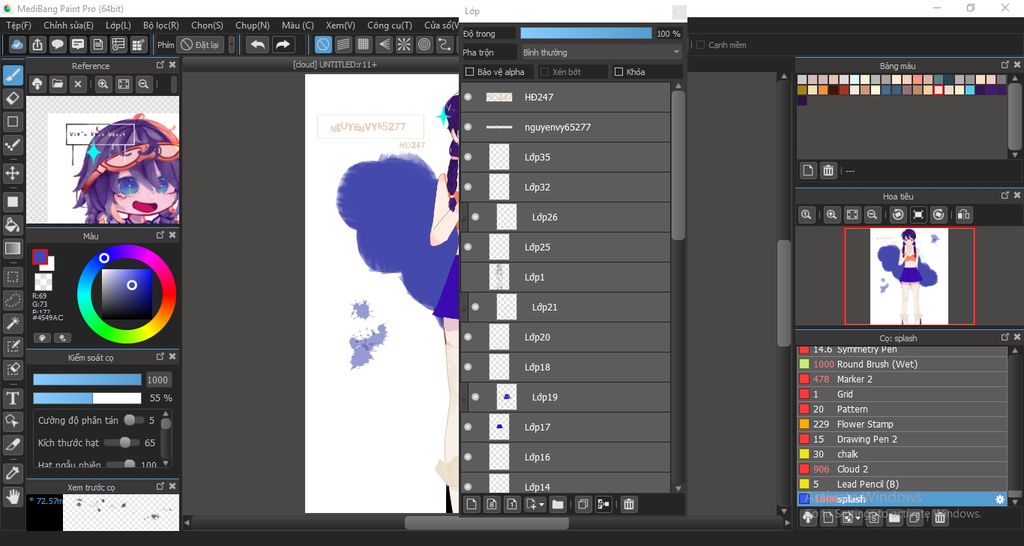Enable the grid snap guide

coord(364,44)
